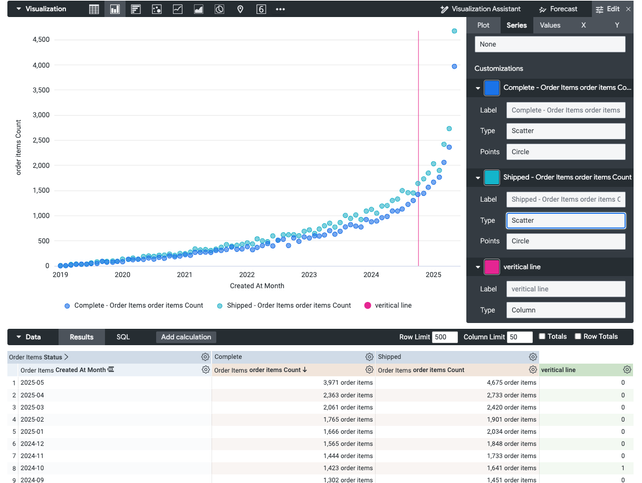Screen dimensions: 642x483
Task: Open the Complete pivot column gear menu
Action: click(369, 357)
